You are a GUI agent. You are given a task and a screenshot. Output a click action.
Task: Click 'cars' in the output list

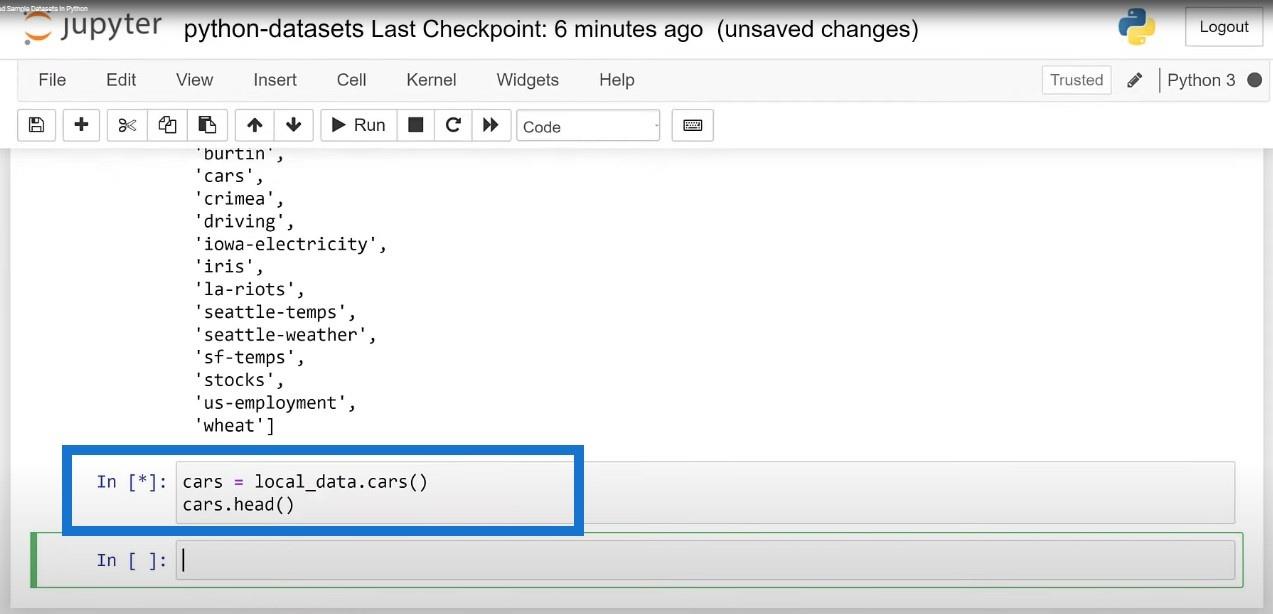pos(224,176)
